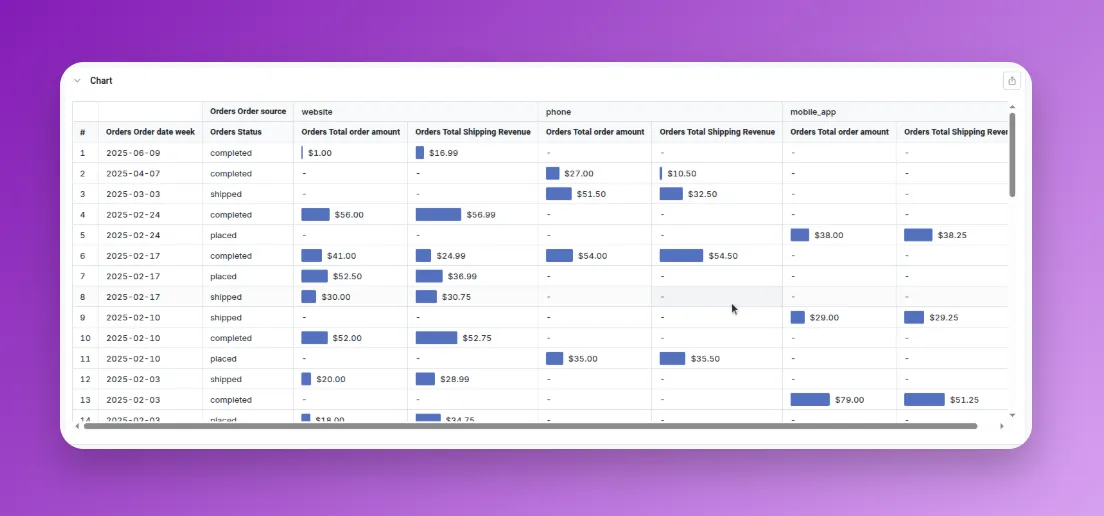This screenshot has height=516, width=1104.
Task: Click the vertical scrollbar up arrow
Action: (1012, 107)
